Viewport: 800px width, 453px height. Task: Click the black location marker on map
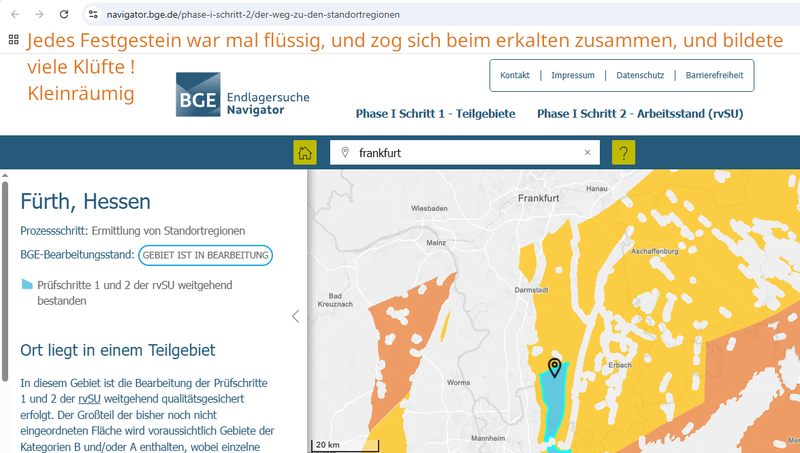(554, 367)
